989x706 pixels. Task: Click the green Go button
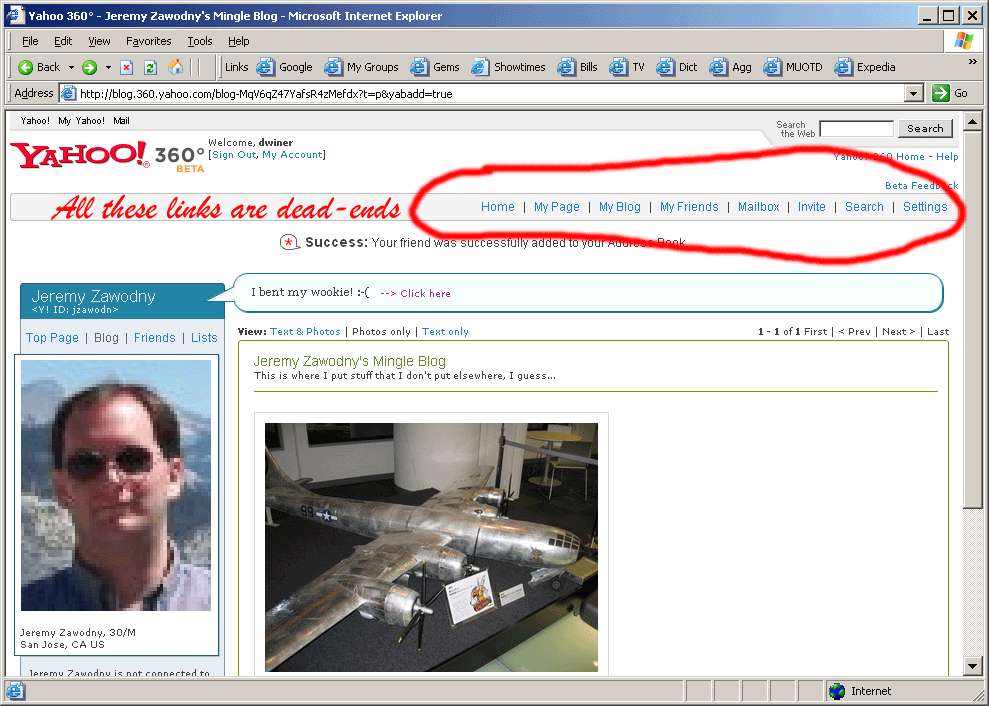coord(950,93)
